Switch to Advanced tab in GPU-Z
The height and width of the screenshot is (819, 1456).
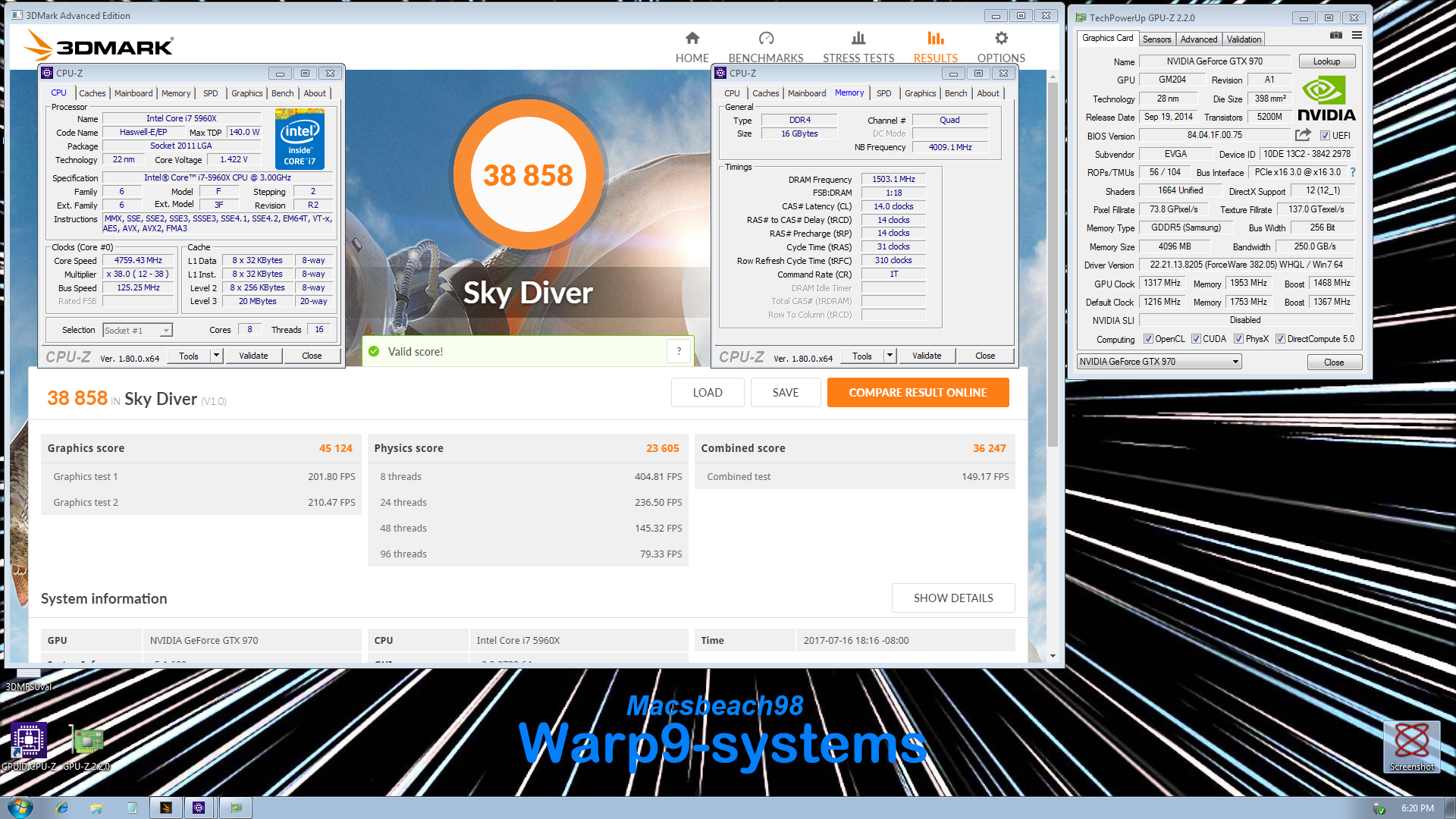pos(1198,39)
